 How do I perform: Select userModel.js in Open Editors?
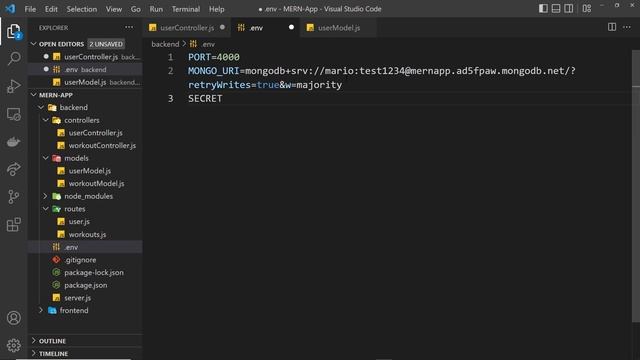click(x=85, y=82)
